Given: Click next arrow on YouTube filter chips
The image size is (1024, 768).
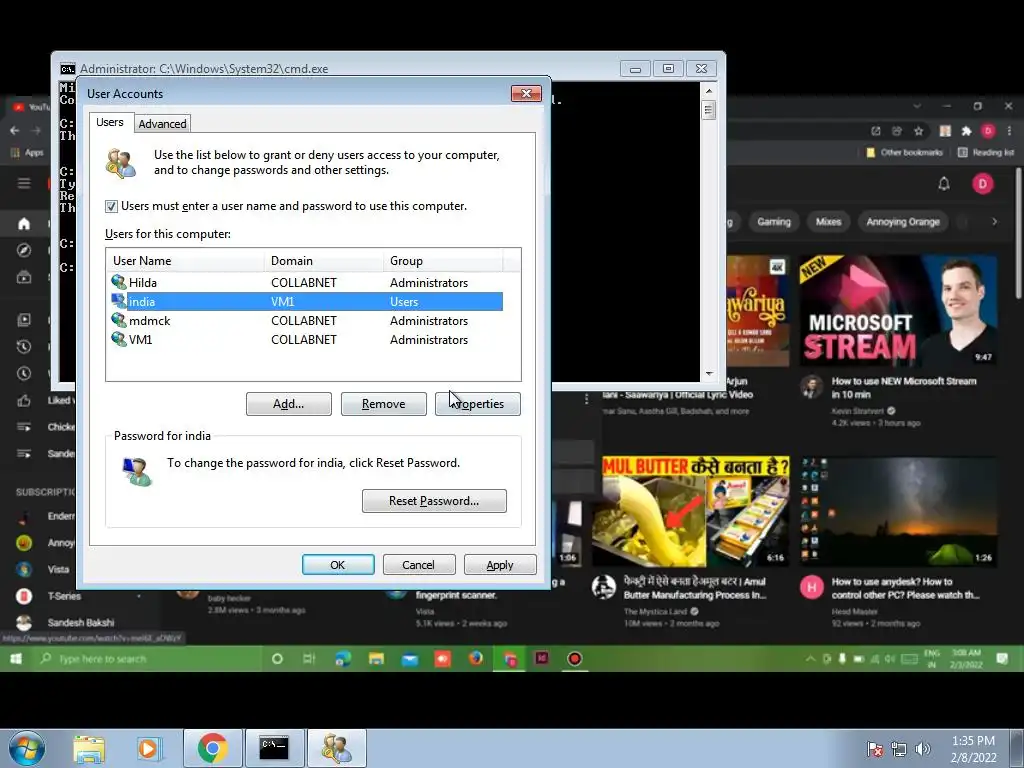Looking at the screenshot, I should [994, 222].
